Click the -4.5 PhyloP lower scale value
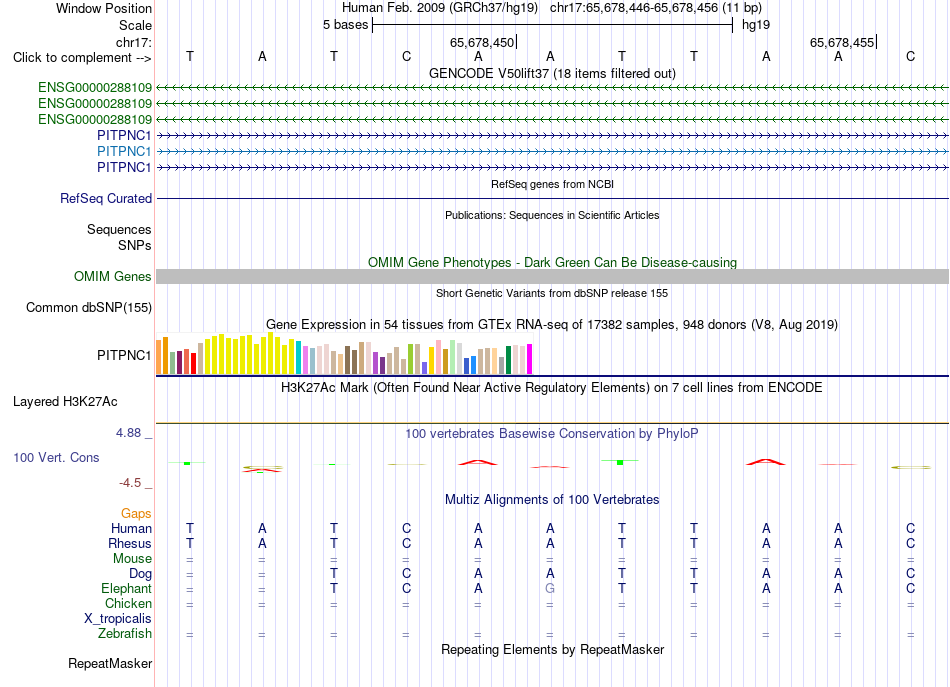 coord(130,483)
